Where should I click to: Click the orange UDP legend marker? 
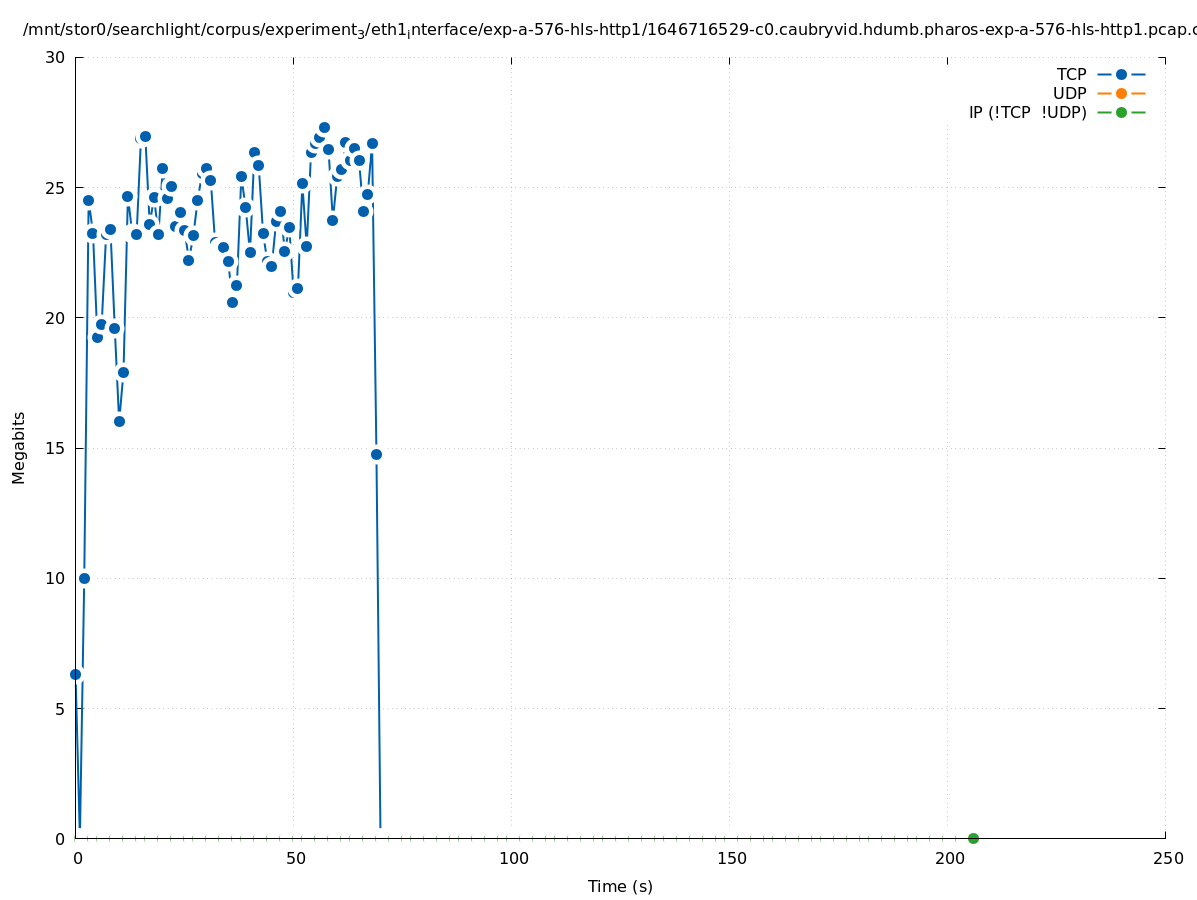pos(1121,93)
